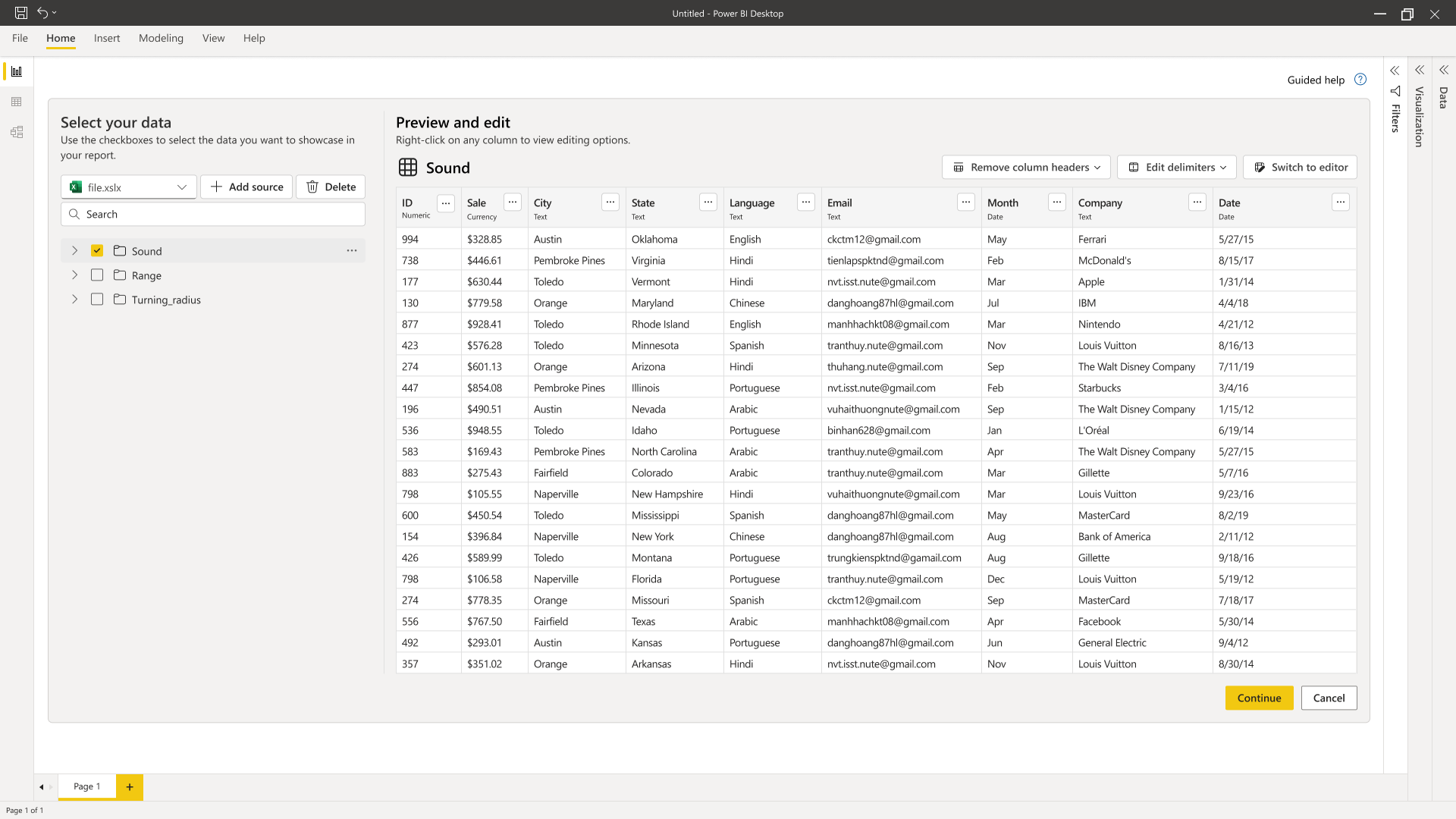Check the Range table checkbox
The height and width of the screenshot is (819, 1456).
[x=97, y=275]
